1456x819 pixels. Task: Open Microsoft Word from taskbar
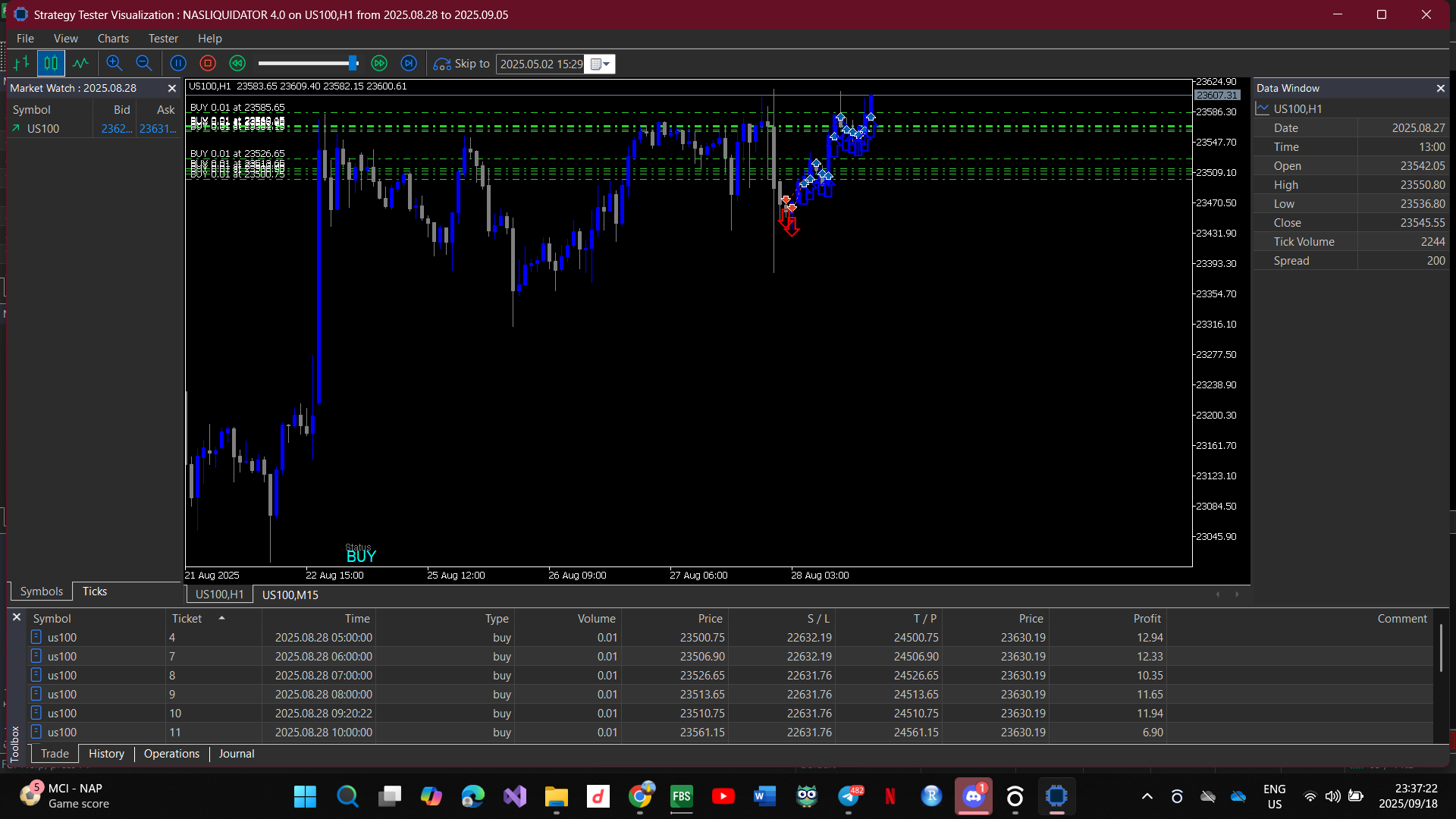click(x=764, y=796)
